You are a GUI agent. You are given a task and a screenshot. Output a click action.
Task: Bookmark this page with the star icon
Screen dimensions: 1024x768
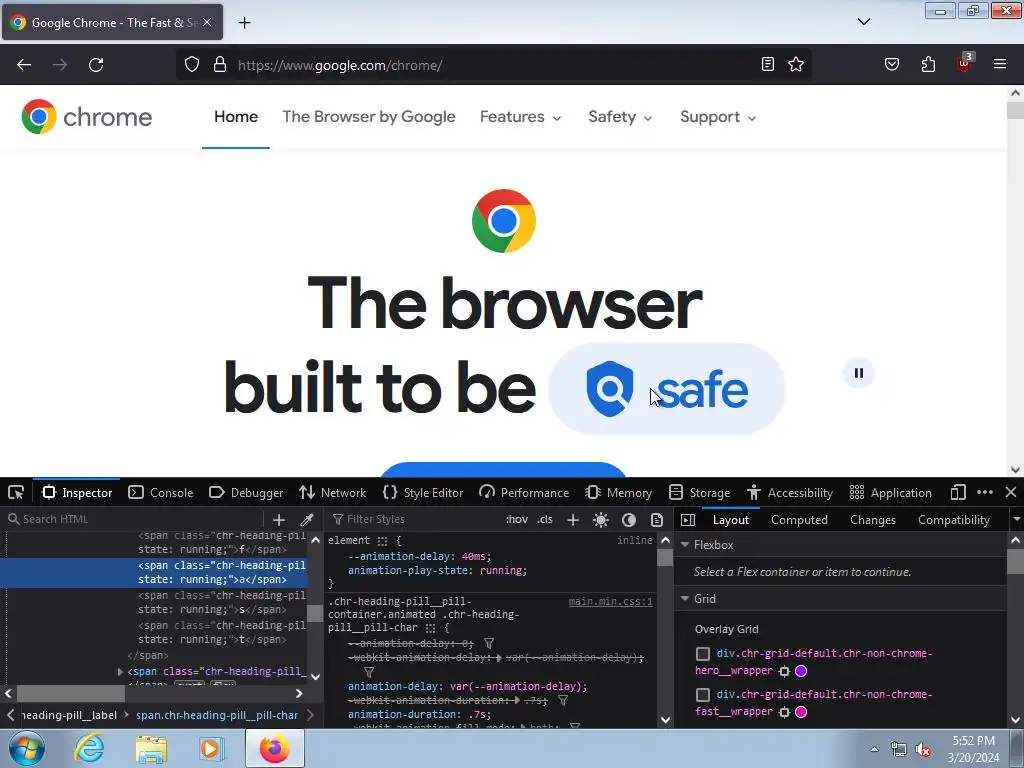pos(795,64)
